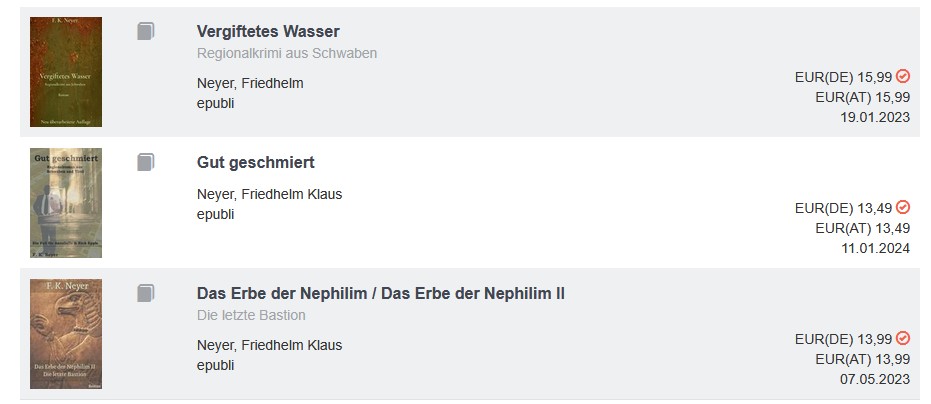
Task: Click the subtitle Die letzte Bastion
Action: click(x=251, y=315)
